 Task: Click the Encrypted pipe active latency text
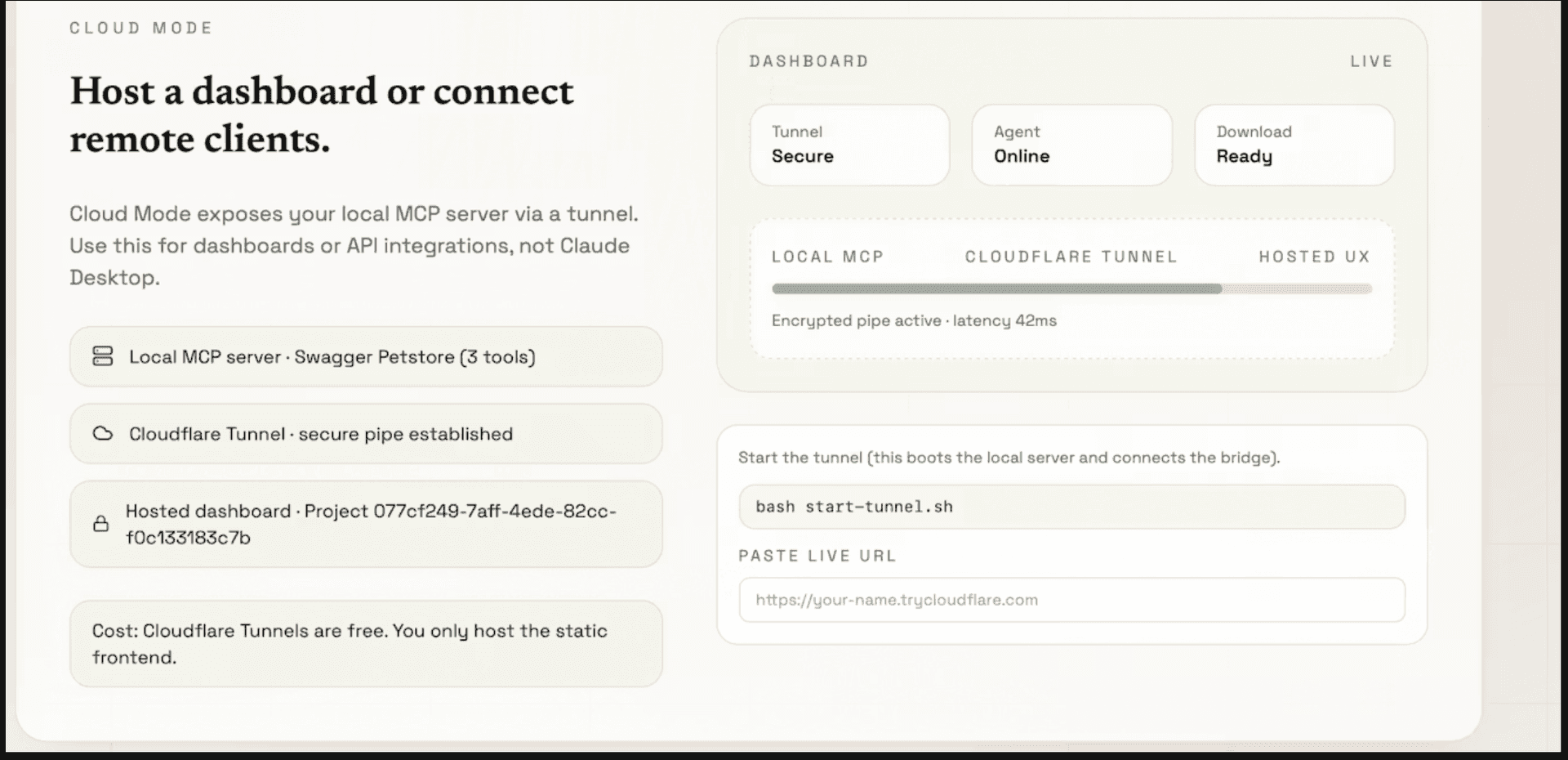[x=914, y=320]
